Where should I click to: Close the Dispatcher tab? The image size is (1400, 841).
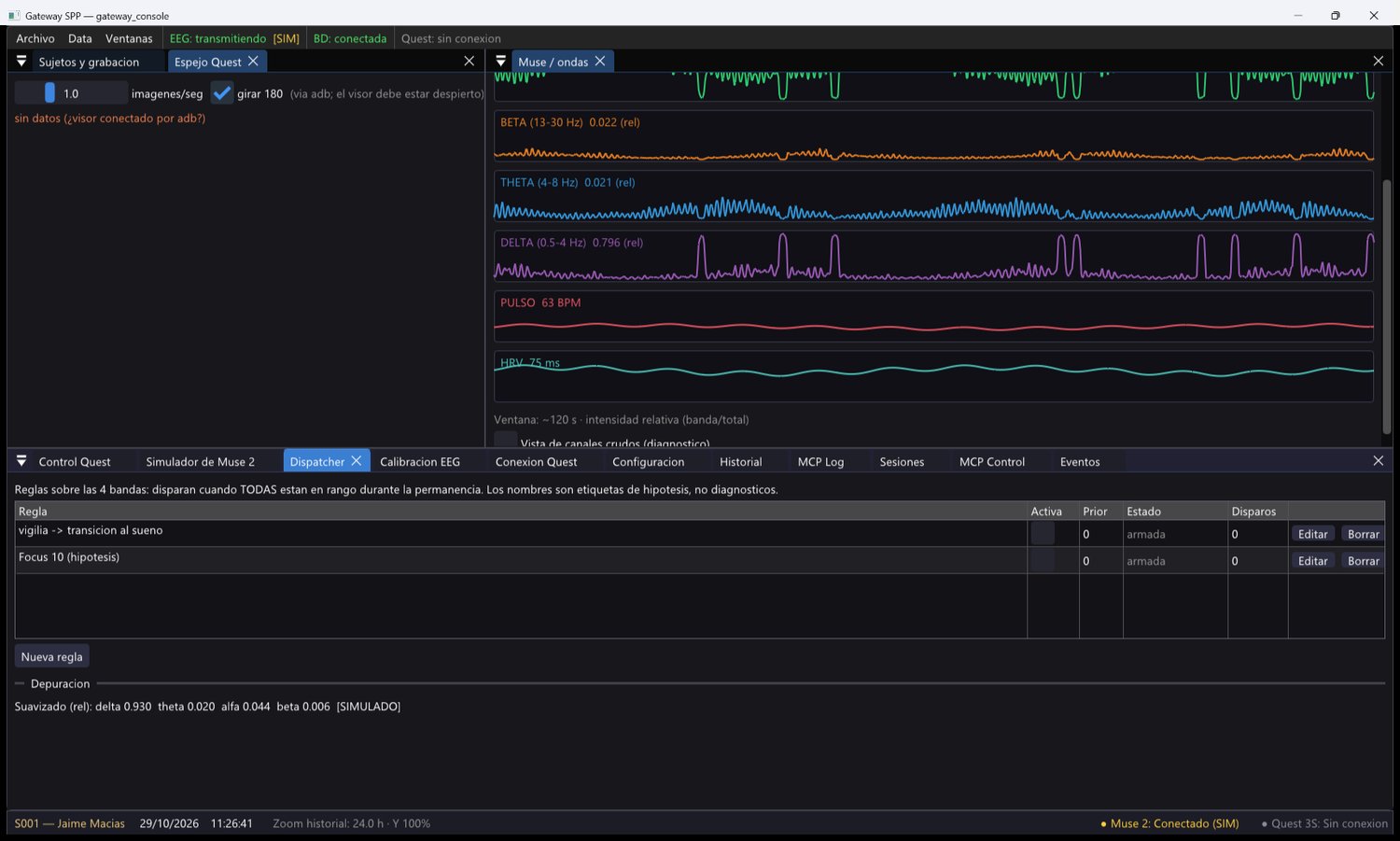[356, 461]
